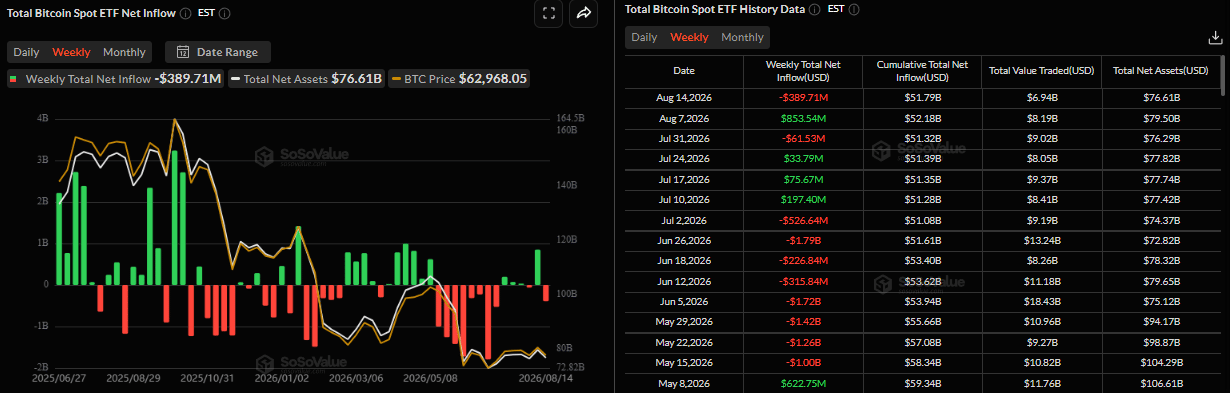1230x393 pixels.
Task: Click the Jun 26,2026 date cell
Action: pyautogui.click(x=684, y=240)
